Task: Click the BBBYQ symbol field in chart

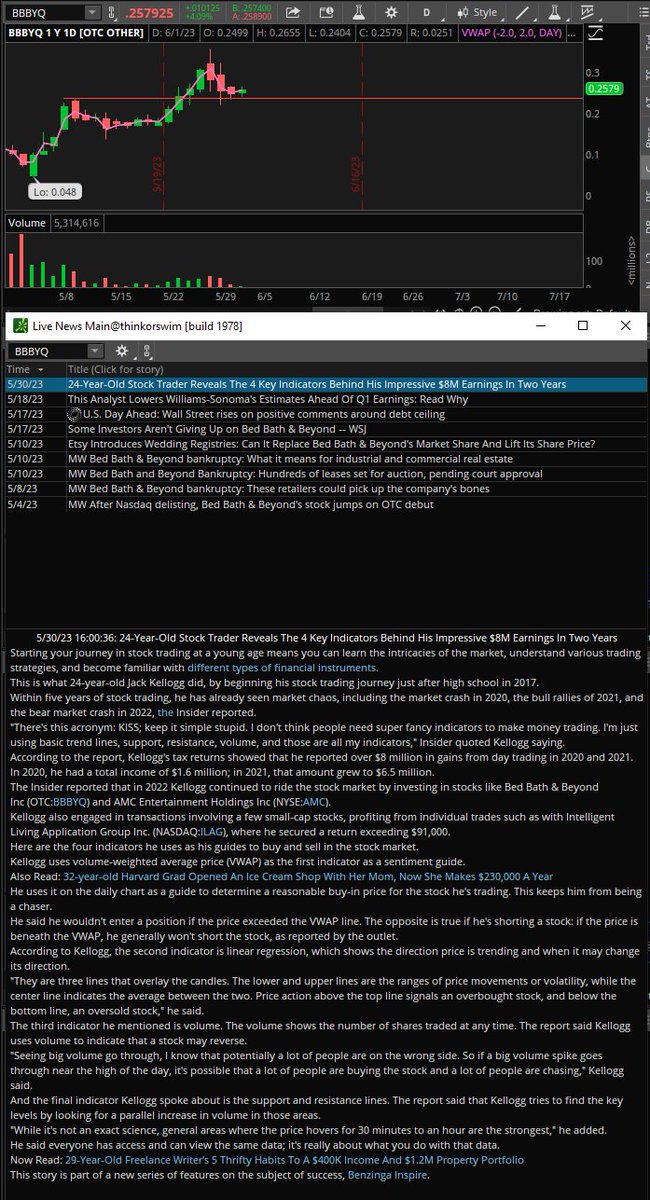Action: tap(45, 13)
